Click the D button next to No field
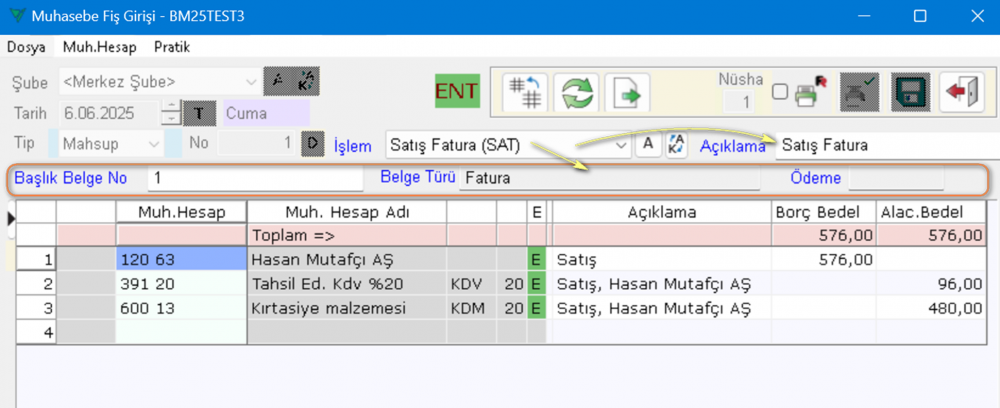This screenshot has height=408, width=1000. coord(312,143)
